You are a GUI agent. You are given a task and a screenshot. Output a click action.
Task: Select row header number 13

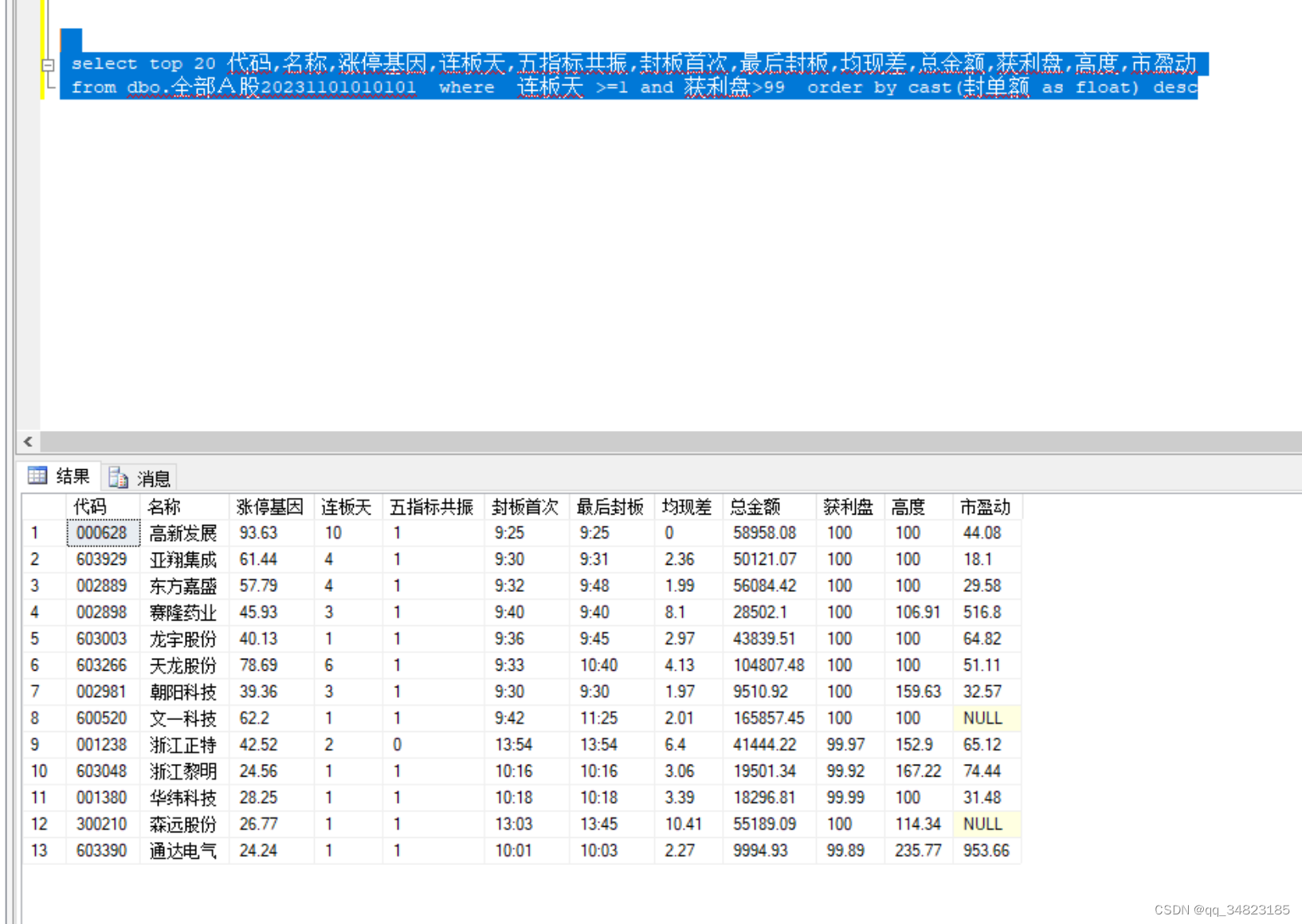[x=44, y=850]
